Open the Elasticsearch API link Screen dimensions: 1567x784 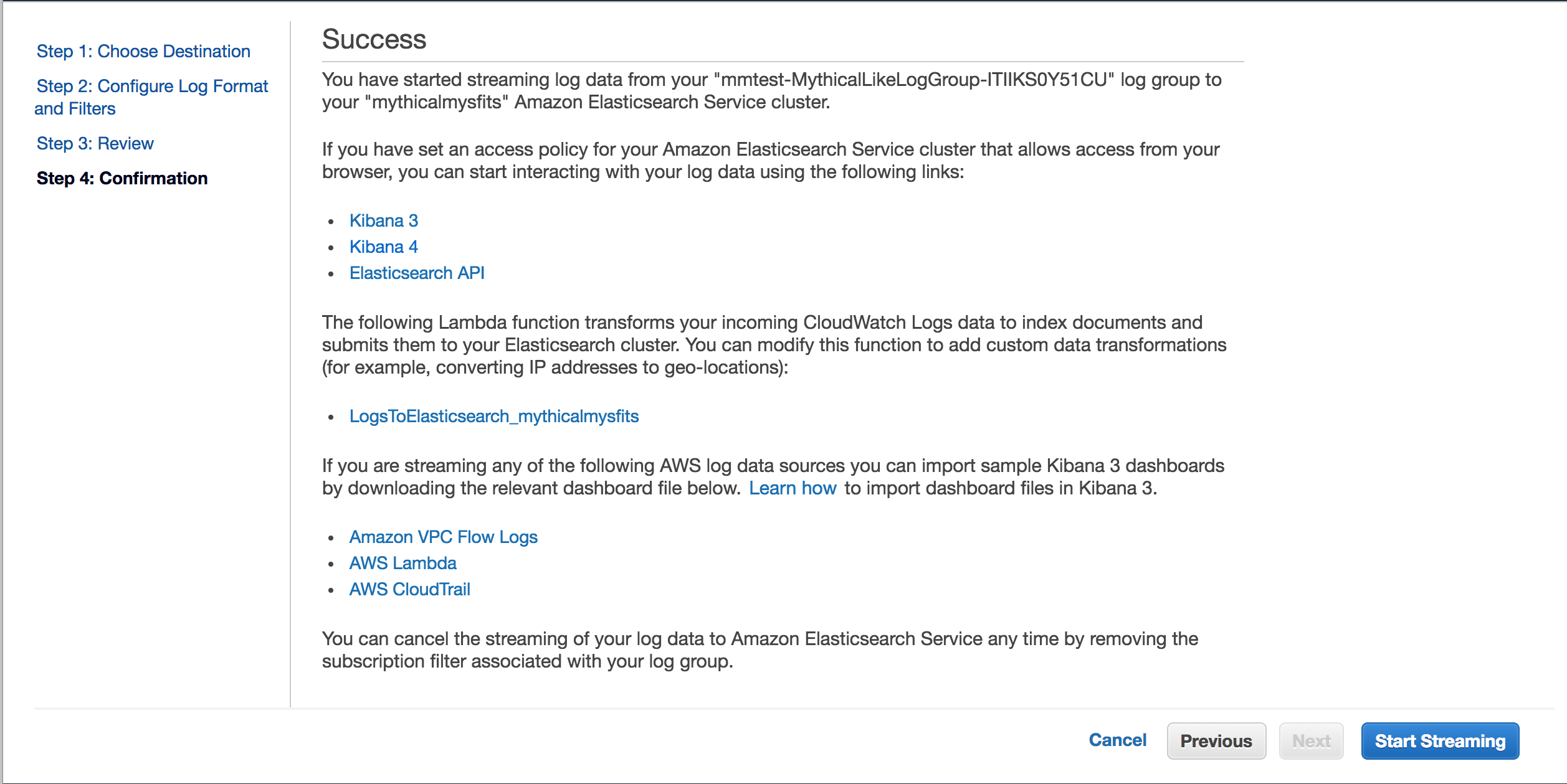417,273
